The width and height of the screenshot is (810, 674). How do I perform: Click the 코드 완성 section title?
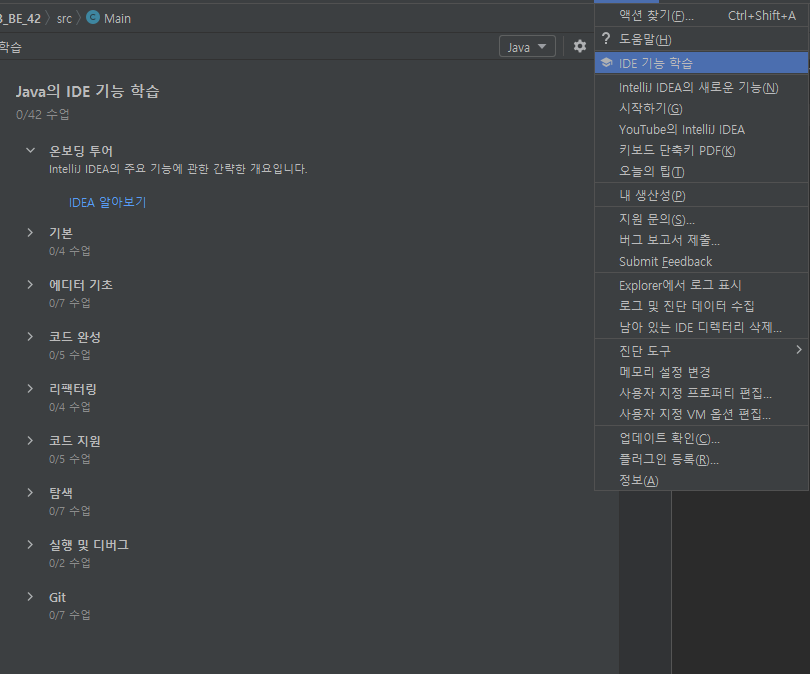[x=74, y=337]
